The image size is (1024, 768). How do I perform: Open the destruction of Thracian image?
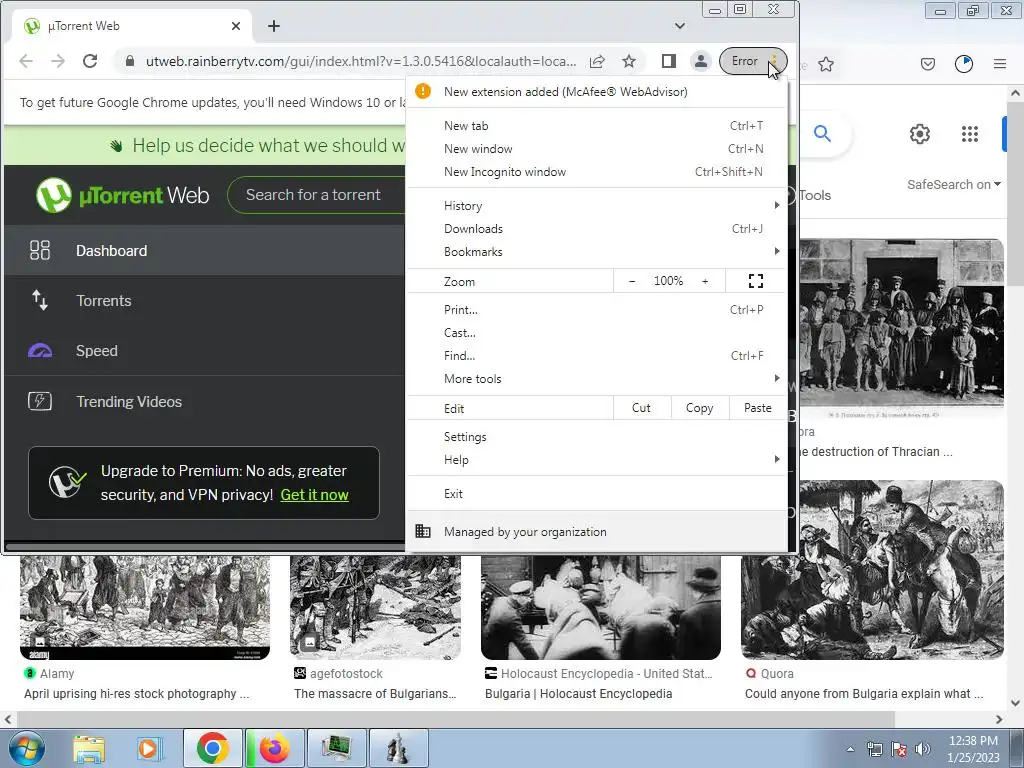click(901, 328)
